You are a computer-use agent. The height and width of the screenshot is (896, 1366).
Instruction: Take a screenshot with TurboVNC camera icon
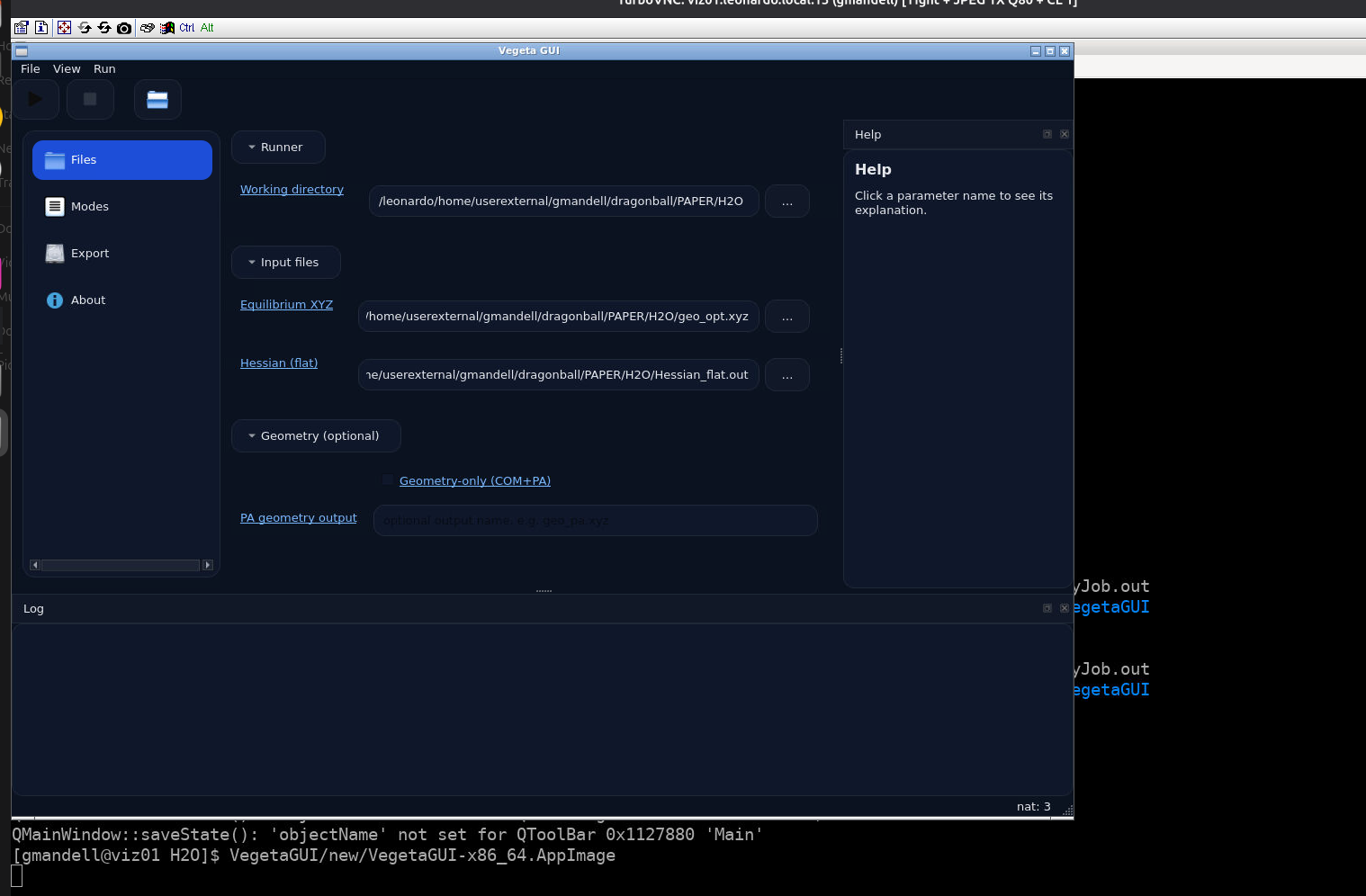pyautogui.click(x=124, y=28)
